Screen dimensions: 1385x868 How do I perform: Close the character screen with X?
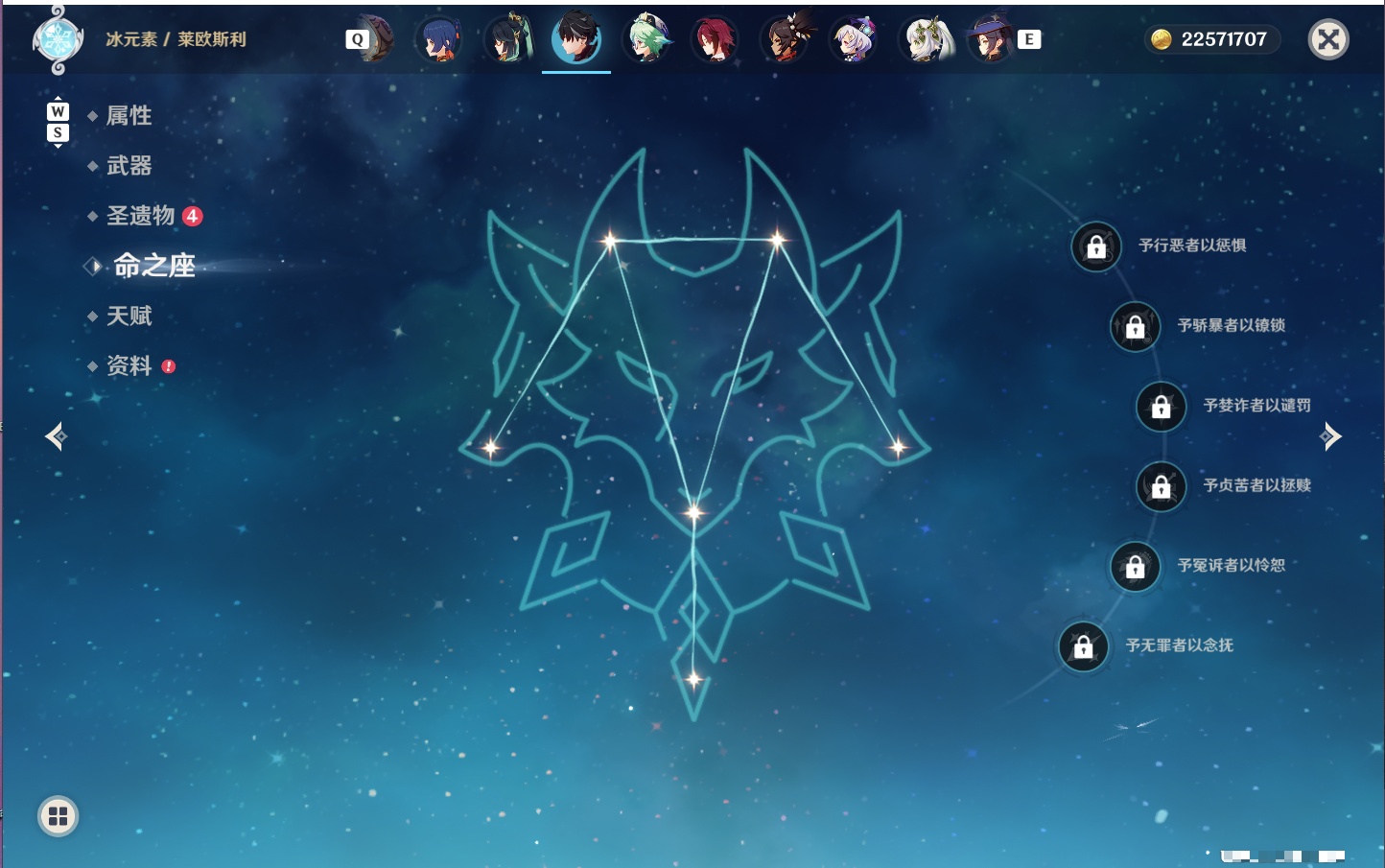pos(1329,39)
